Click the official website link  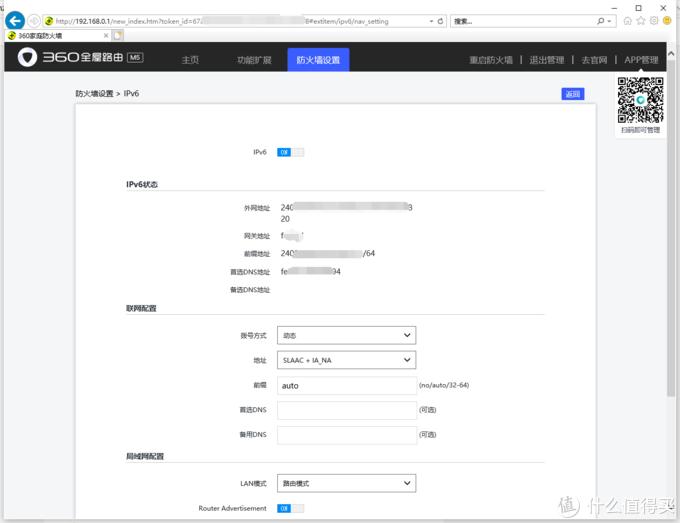coord(594,60)
